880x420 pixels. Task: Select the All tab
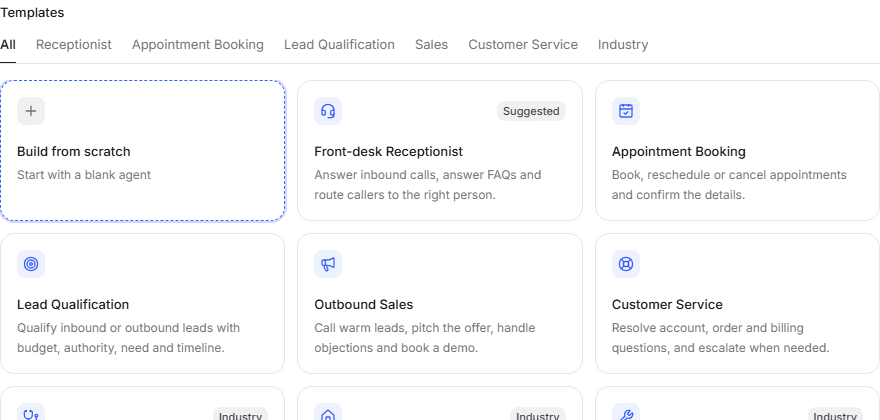[8, 44]
